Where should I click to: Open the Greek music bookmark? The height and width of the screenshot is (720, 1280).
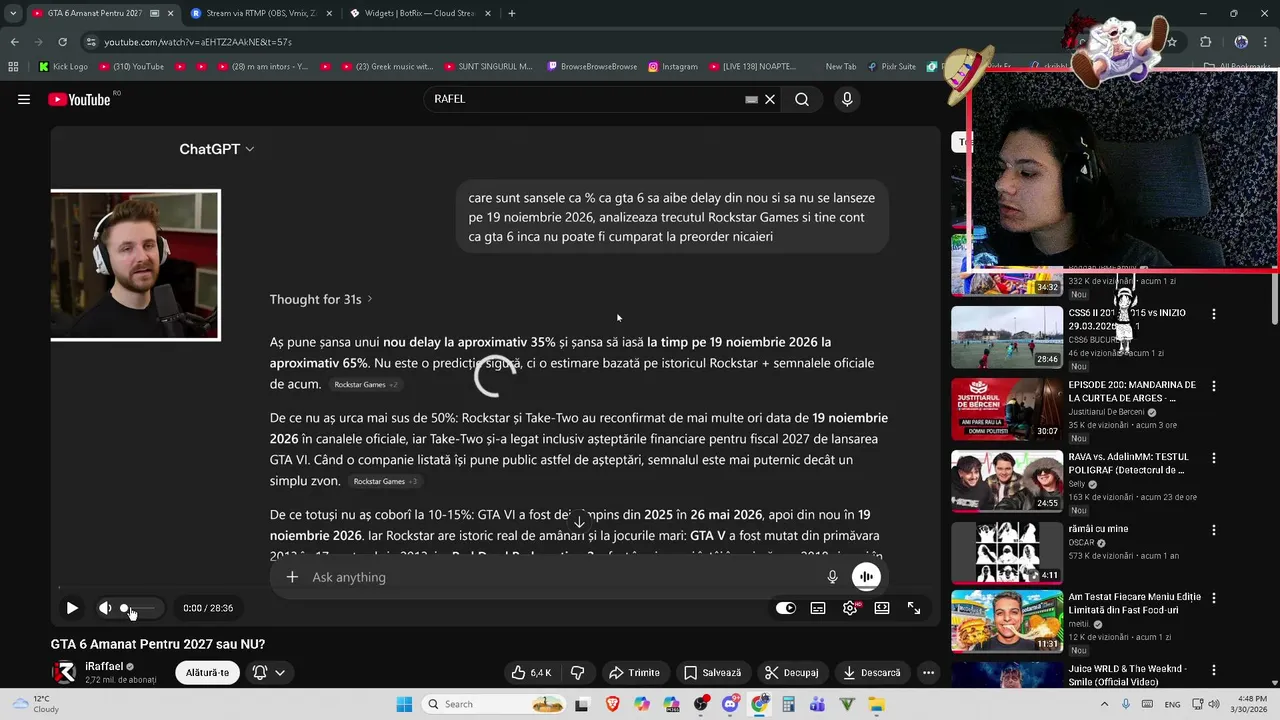tap(387, 67)
